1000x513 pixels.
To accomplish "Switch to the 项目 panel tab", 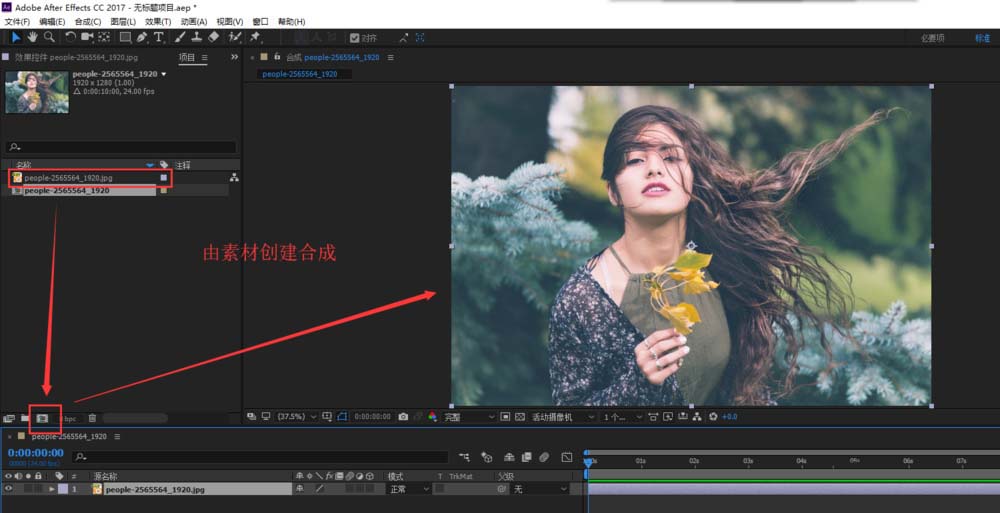I will [186, 57].
